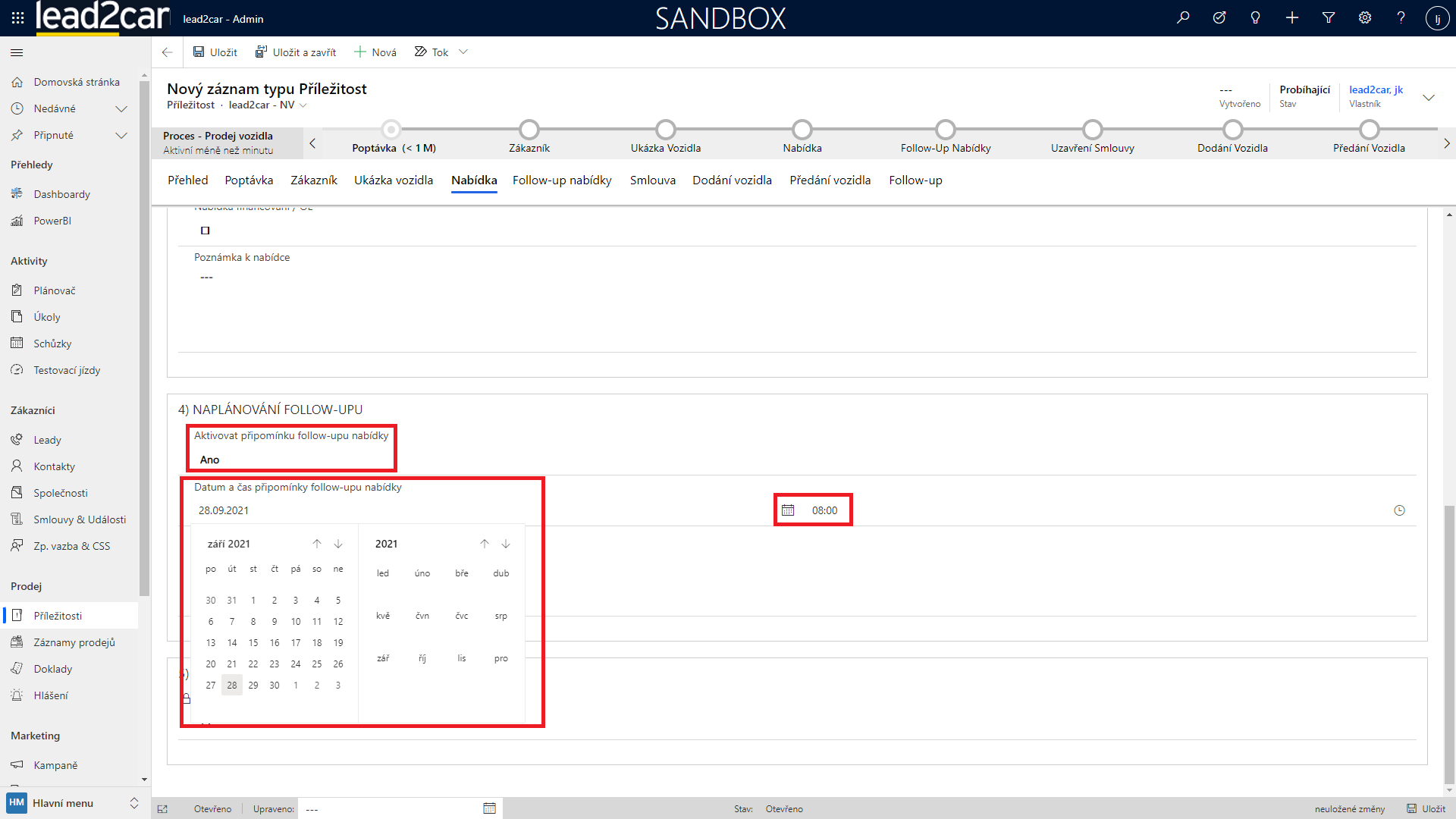Open the Tok dropdown arrow
1456x819 pixels.
click(463, 52)
